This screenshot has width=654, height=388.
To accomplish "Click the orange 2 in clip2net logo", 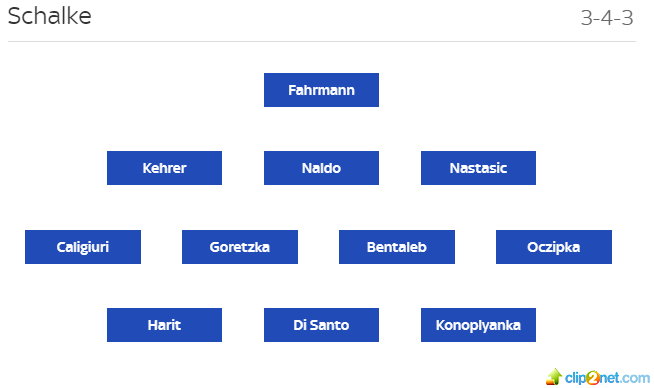I will [592, 378].
